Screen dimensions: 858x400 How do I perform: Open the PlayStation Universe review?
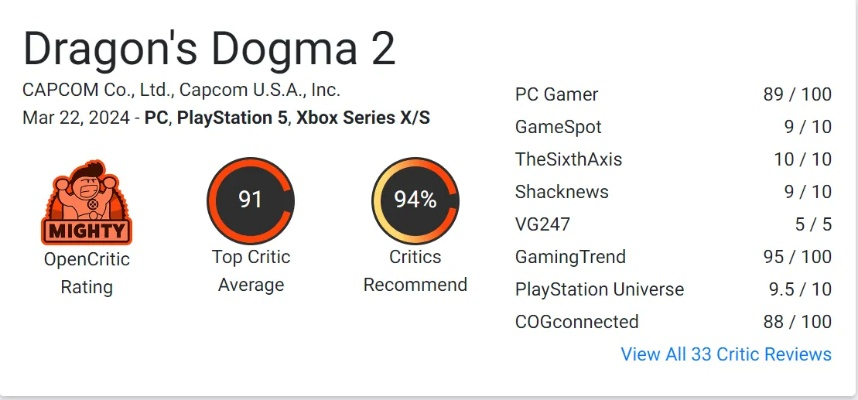(x=599, y=289)
